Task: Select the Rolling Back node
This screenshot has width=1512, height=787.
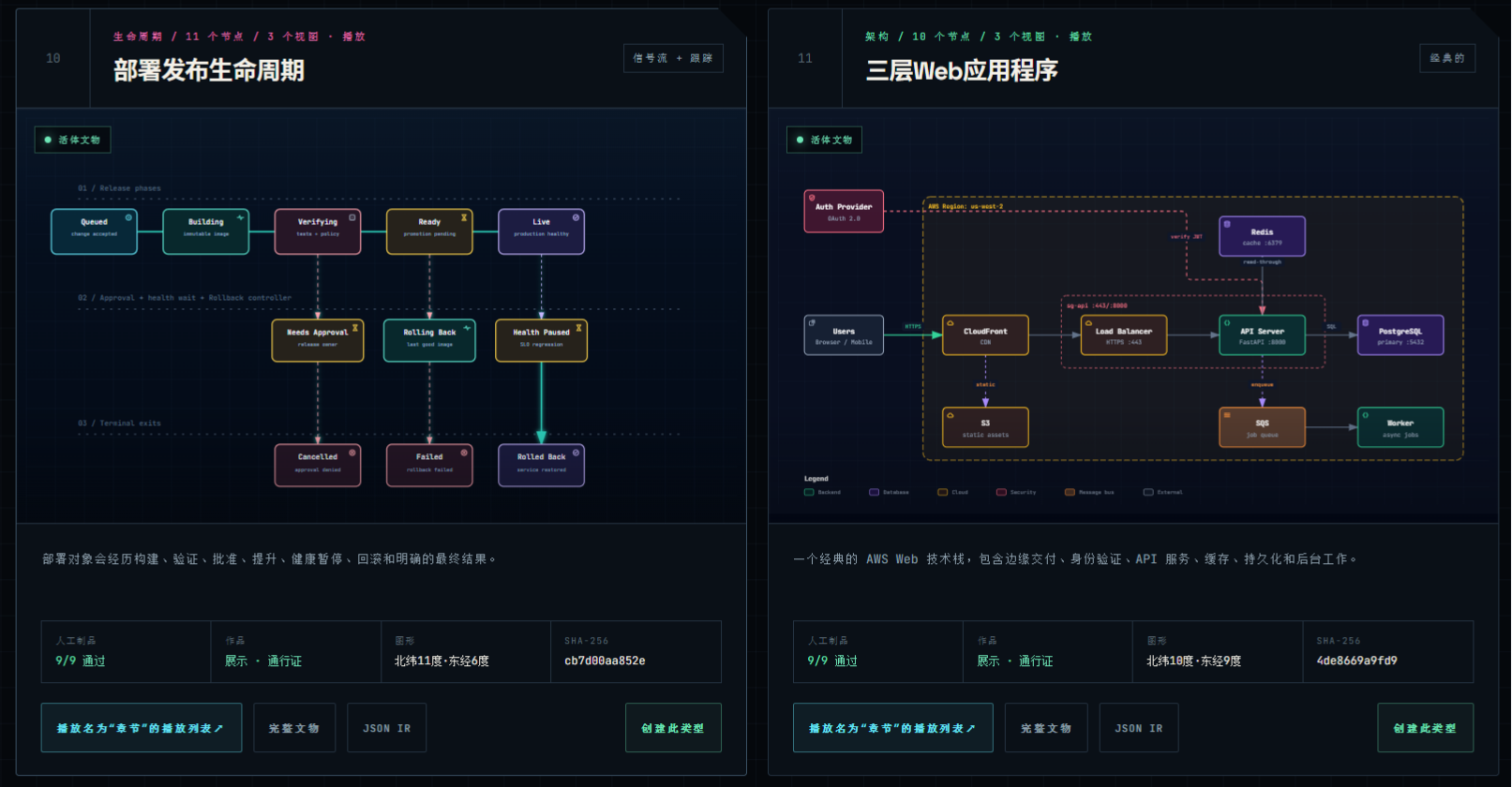Action: pyautogui.click(x=429, y=340)
